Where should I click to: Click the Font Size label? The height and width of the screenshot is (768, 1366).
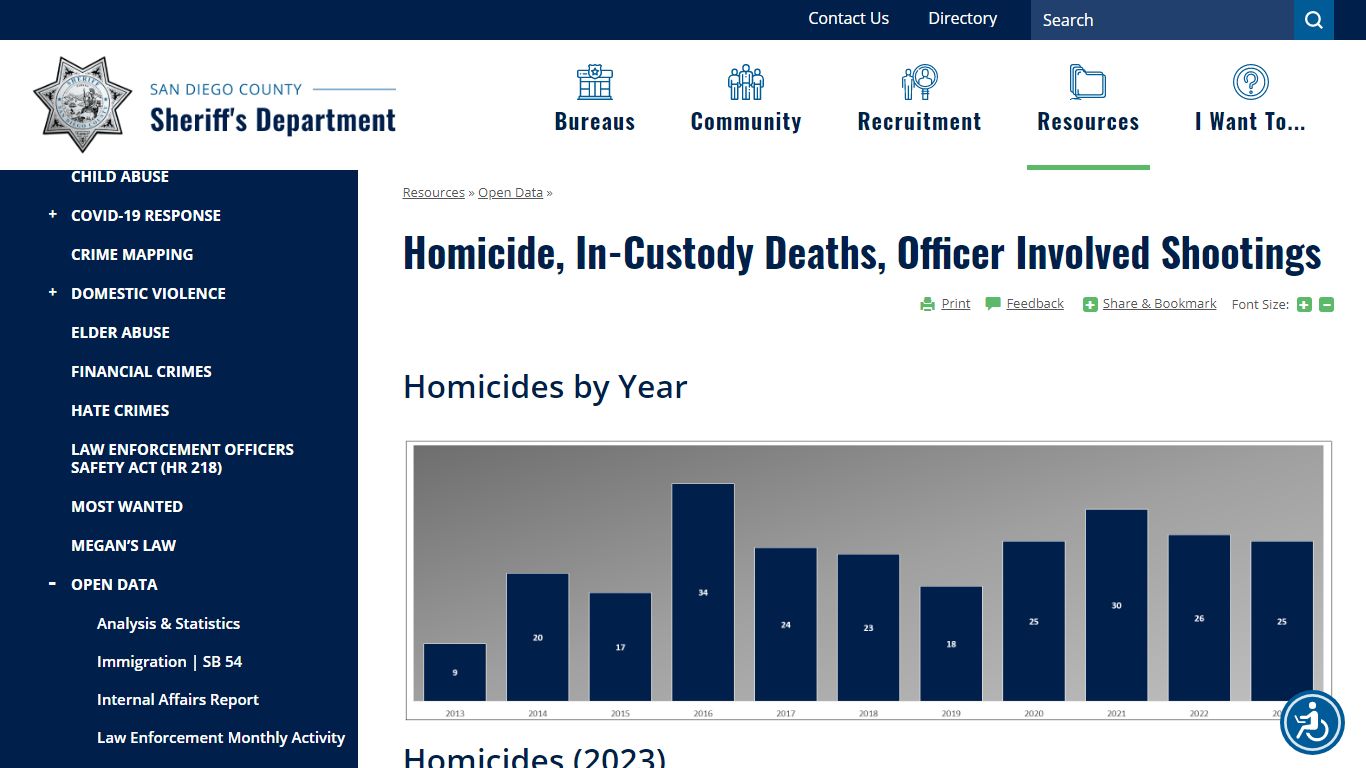(1260, 304)
